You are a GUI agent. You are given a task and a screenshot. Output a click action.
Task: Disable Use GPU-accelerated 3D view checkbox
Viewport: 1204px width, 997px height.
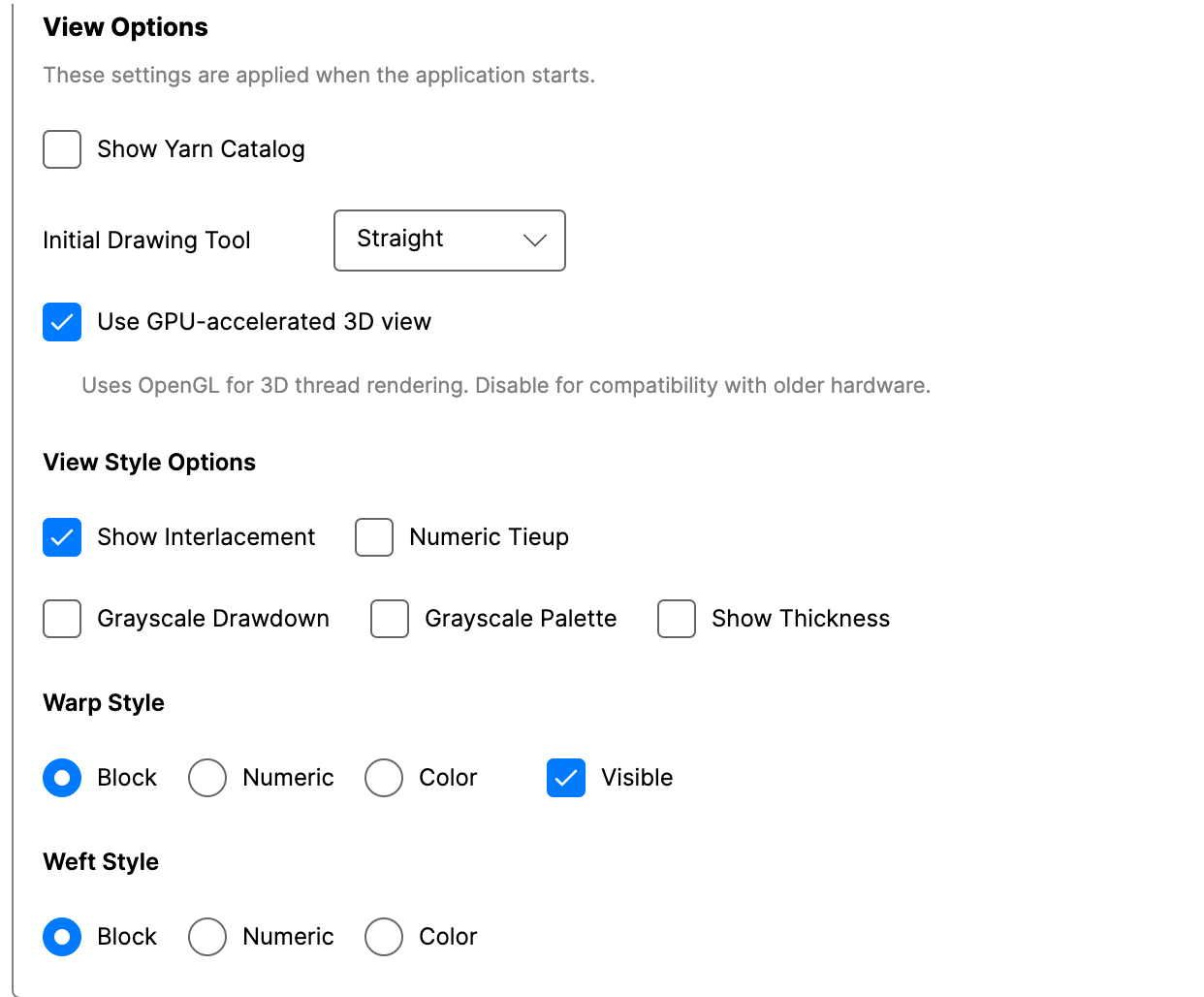tap(62, 323)
